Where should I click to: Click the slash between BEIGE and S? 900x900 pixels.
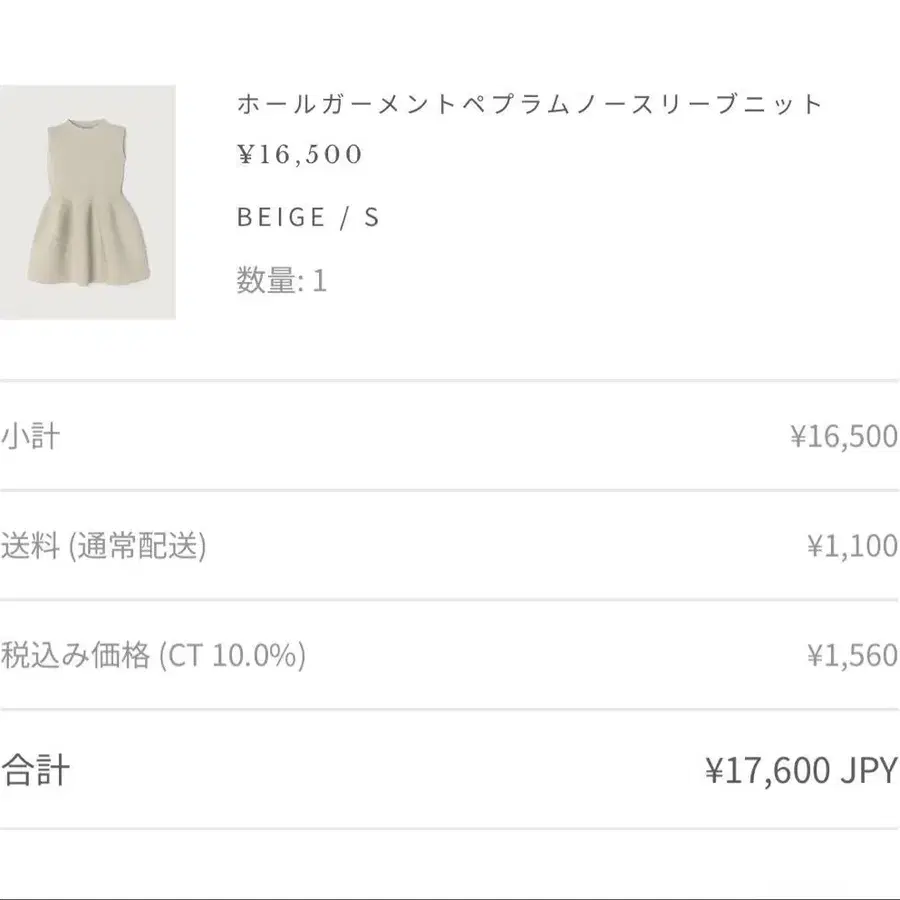click(345, 218)
